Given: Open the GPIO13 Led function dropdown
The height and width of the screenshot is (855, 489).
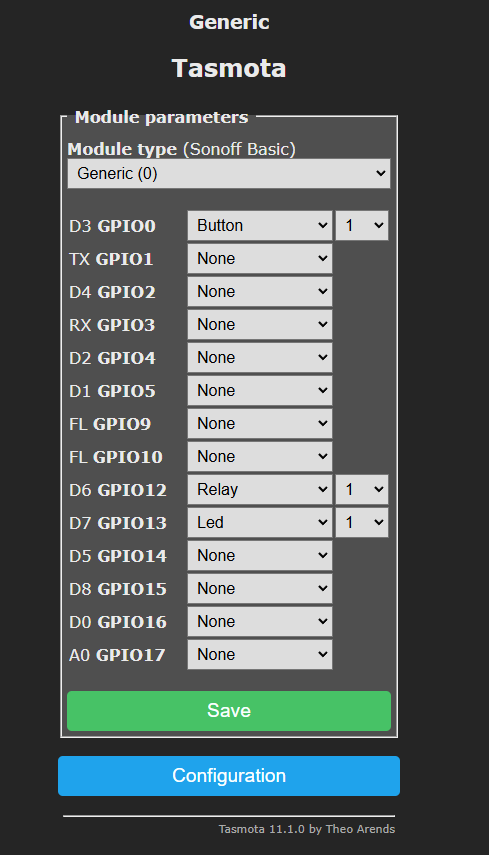Looking at the screenshot, I should point(260,522).
